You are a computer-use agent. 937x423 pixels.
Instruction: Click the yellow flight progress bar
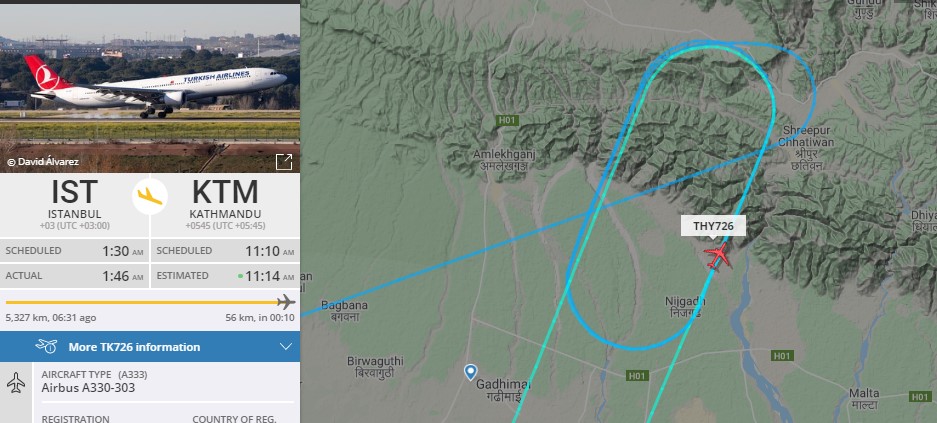[x=142, y=302]
